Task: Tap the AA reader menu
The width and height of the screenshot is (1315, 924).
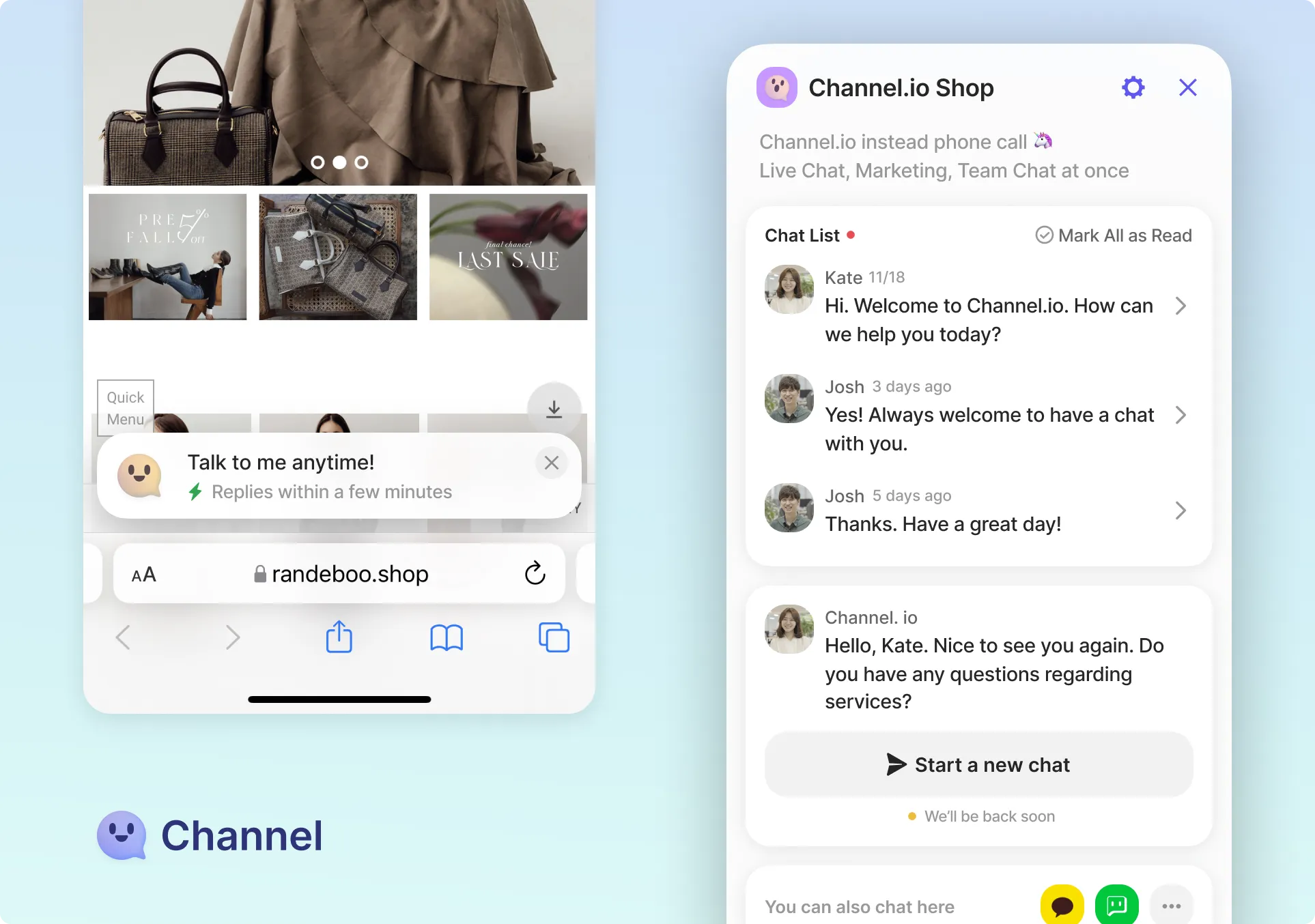Action: tap(144, 575)
